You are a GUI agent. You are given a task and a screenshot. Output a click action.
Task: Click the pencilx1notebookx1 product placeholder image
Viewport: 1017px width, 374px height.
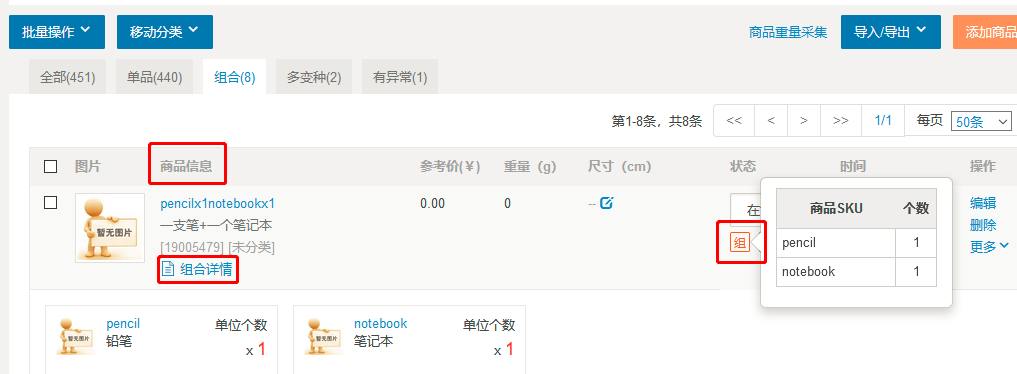(110, 228)
